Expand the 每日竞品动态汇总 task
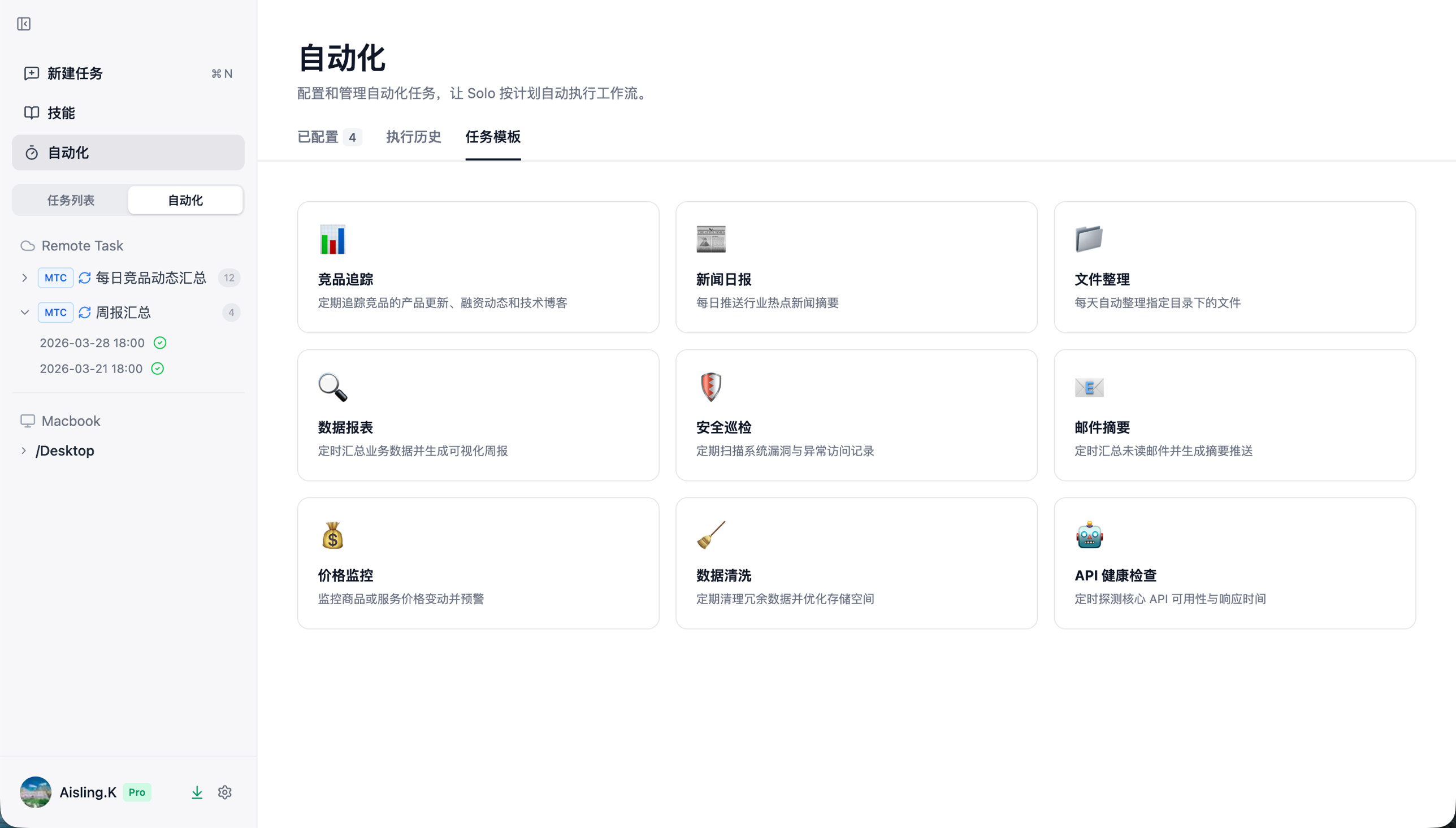The width and height of the screenshot is (1456, 828). point(24,278)
